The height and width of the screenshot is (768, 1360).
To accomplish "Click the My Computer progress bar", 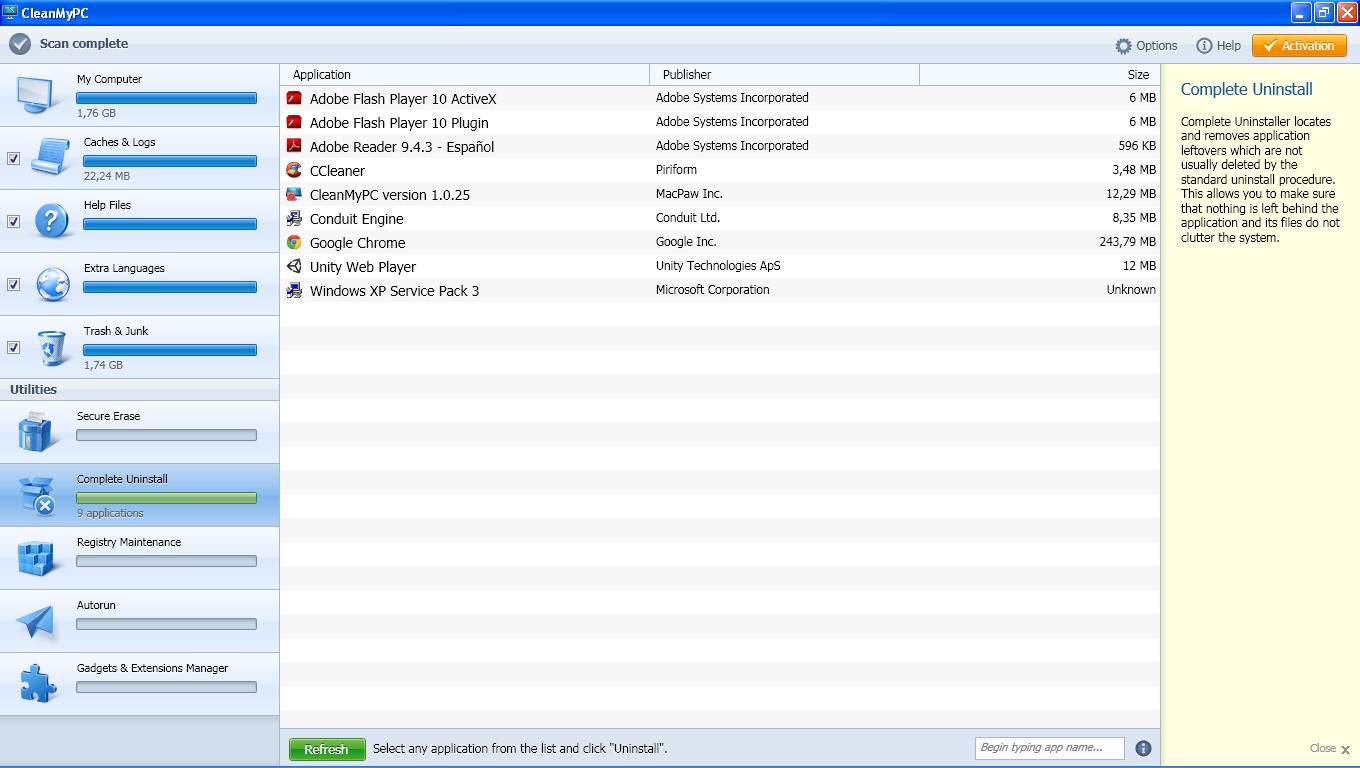I will coord(167,98).
